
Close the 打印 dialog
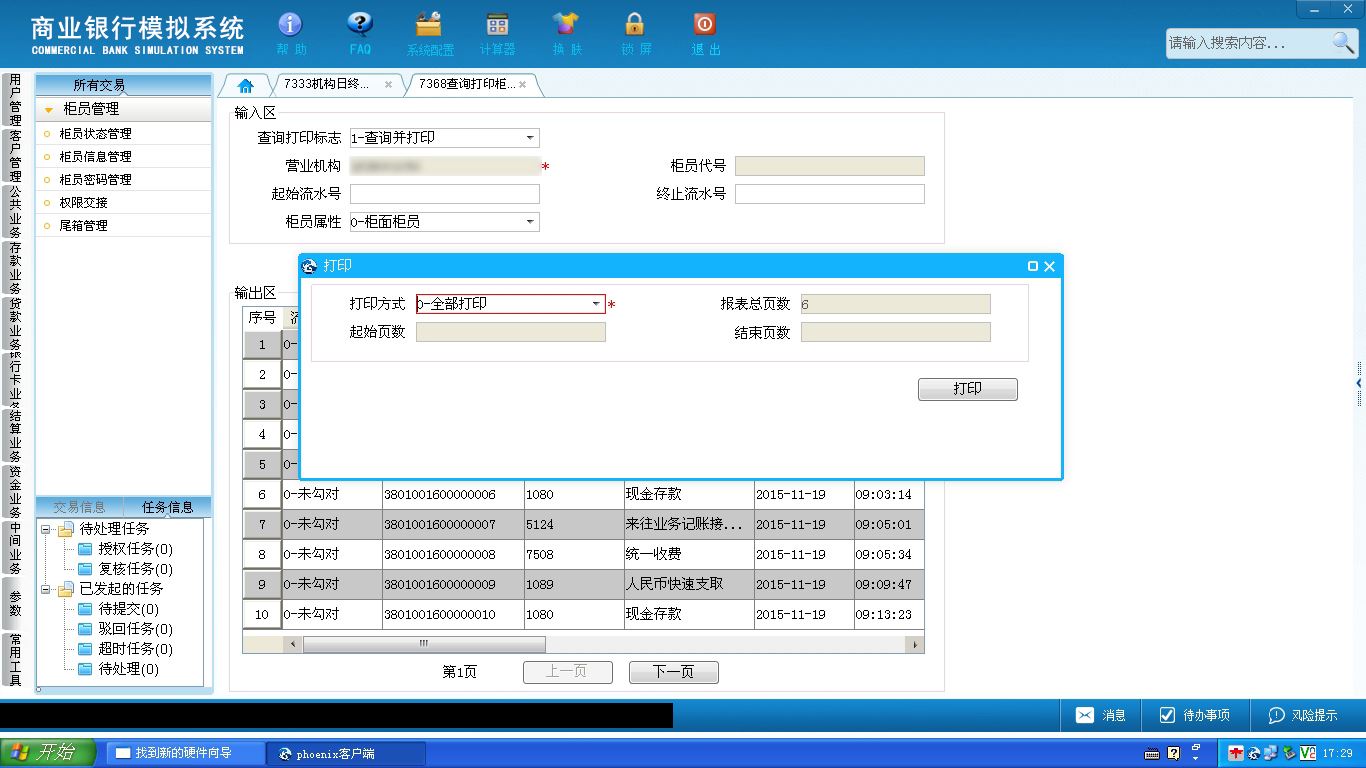(x=1049, y=266)
